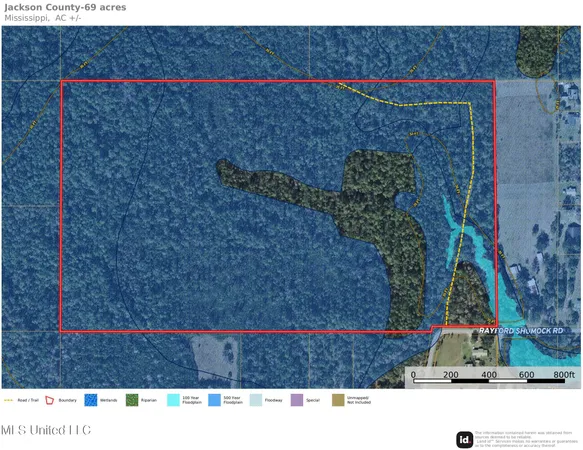Click the Road / Trail dashed-line legend icon
This screenshot has width=583, height=450.
point(8,401)
